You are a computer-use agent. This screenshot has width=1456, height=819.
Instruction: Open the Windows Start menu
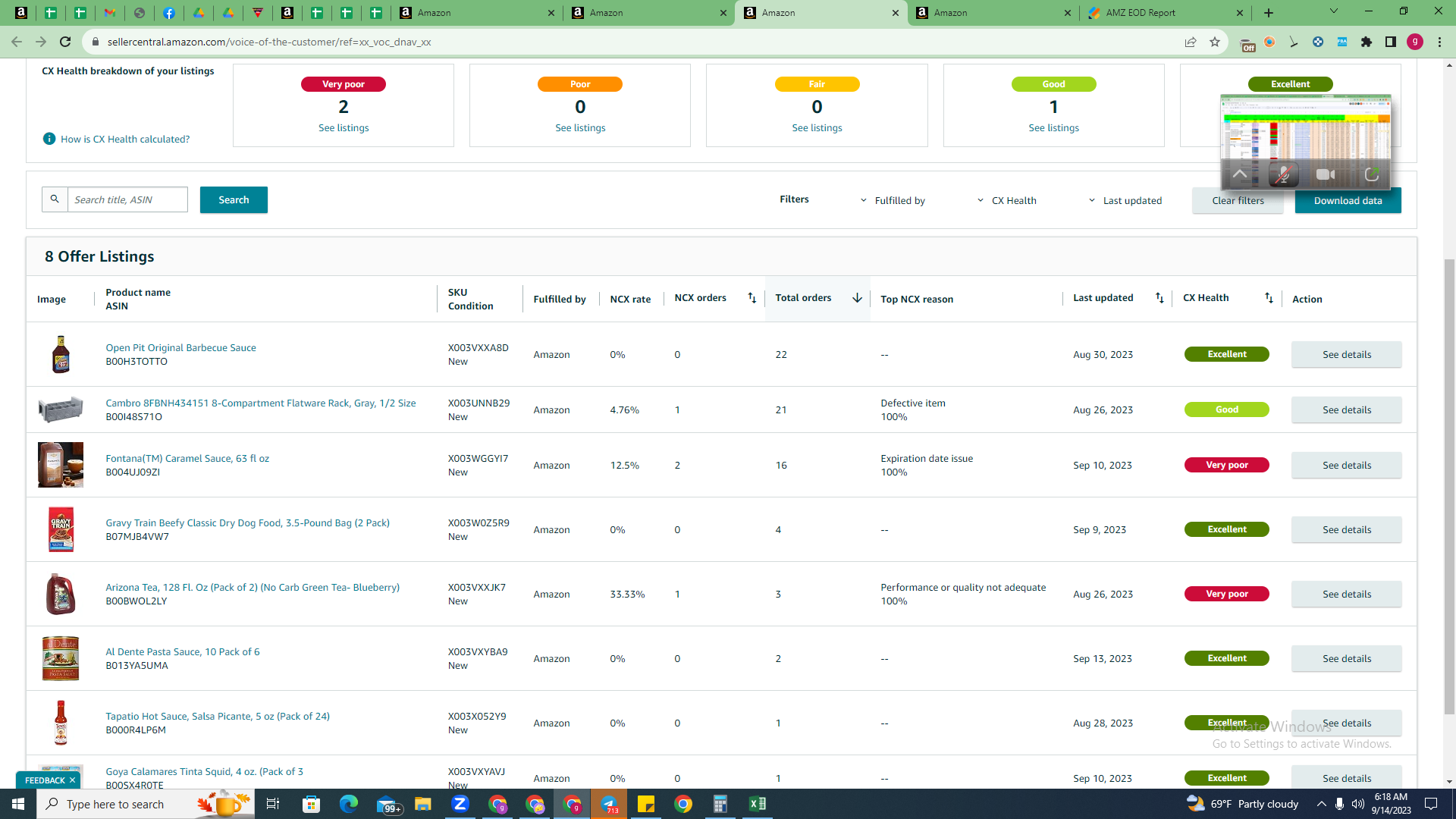point(18,804)
